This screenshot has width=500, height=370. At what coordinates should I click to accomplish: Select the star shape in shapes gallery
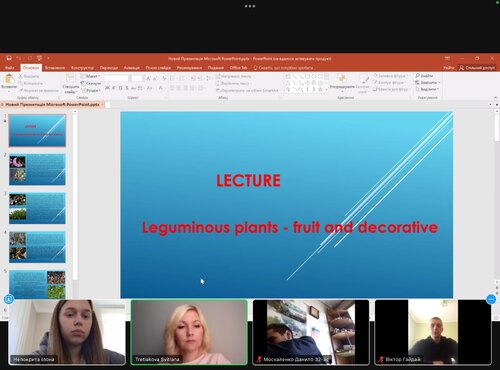(x=320, y=90)
